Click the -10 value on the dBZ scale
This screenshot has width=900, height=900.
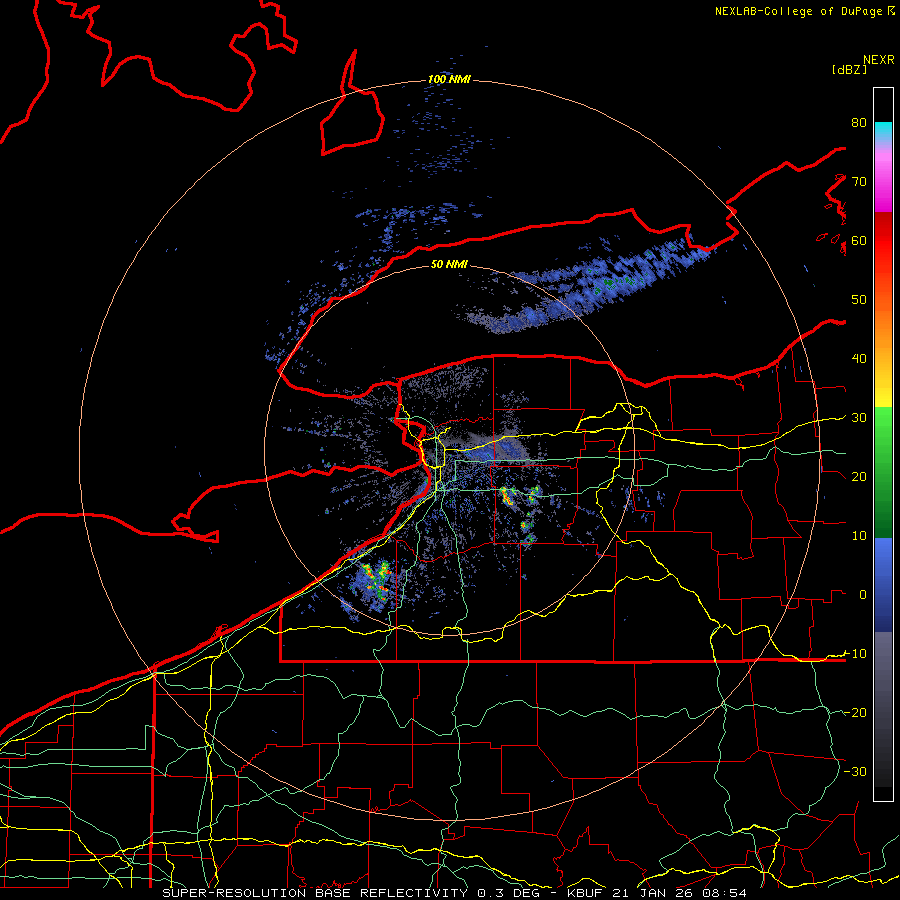(855, 653)
